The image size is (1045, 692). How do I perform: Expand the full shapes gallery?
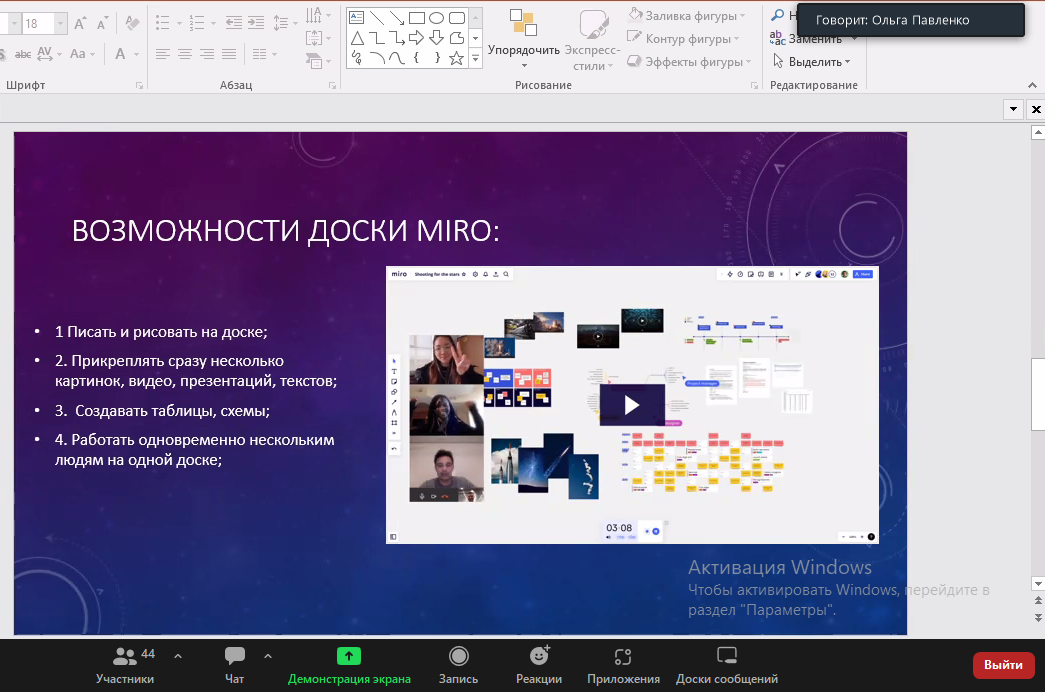tap(475, 59)
